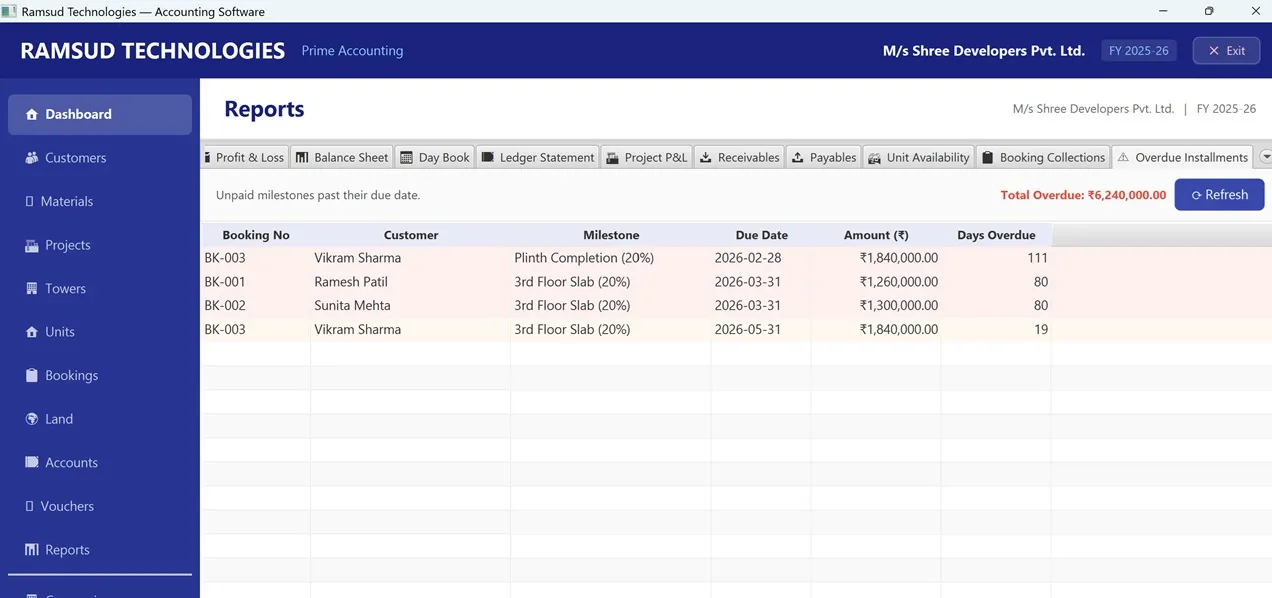Expand the tab overflow dropdown arrow
The height and width of the screenshot is (598, 1272).
tap(1266, 157)
